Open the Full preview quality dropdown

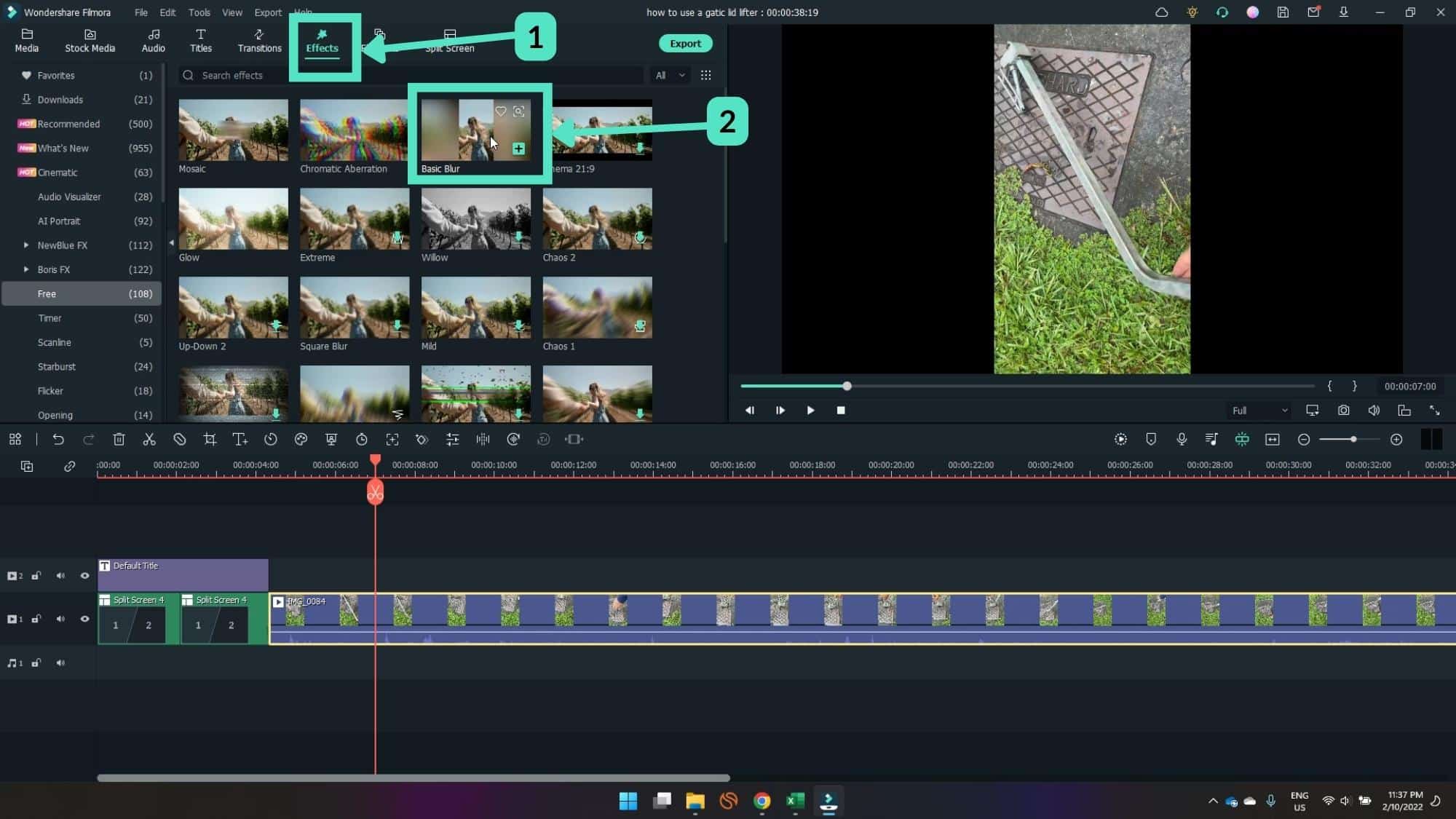(x=1259, y=411)
